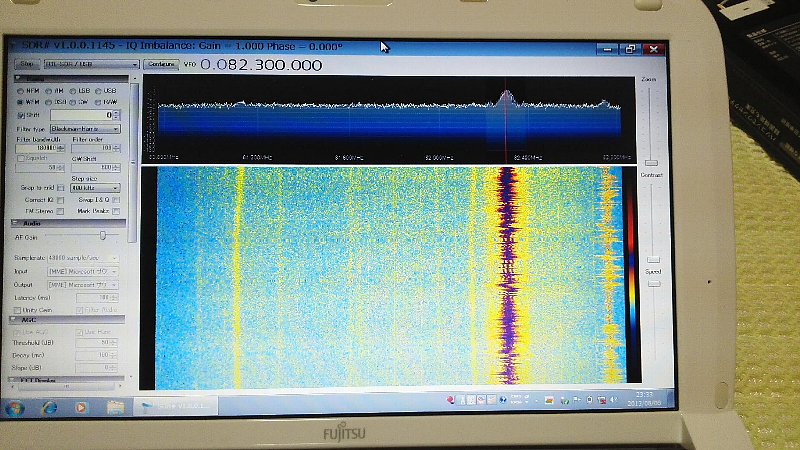Launch Internet Explorer from the taskbar
The height and width of the screenshot is (450, 800).
[x=49, y=408]
